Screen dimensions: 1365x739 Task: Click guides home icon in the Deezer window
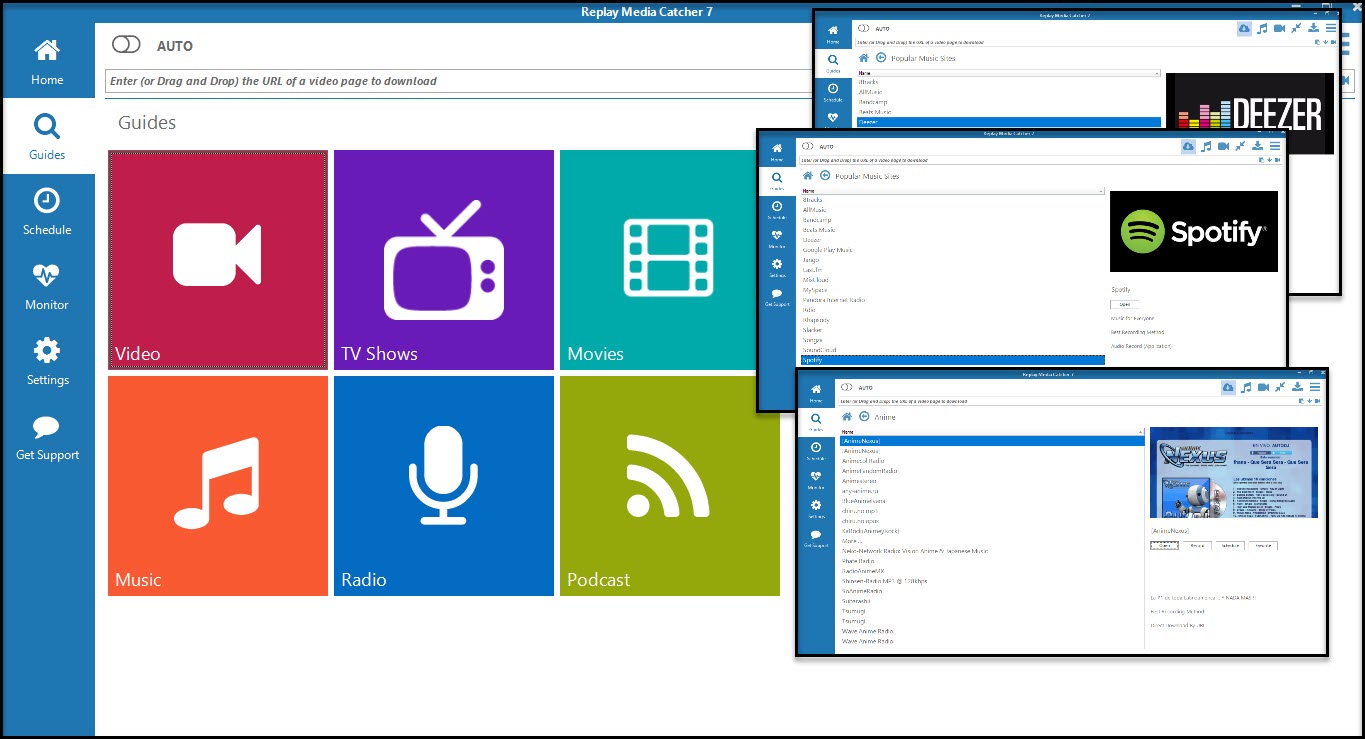[x=864, y=58]
